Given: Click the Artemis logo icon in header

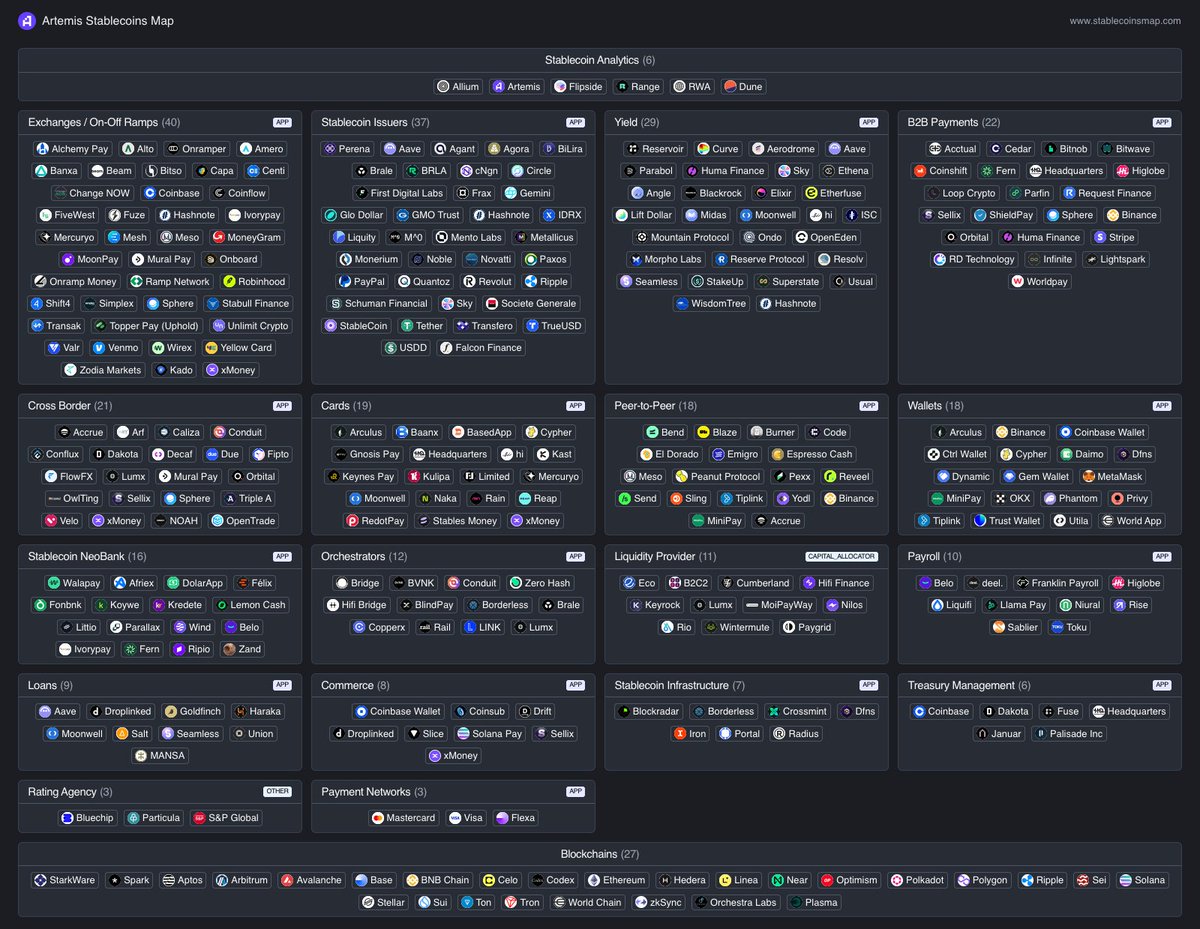Looking at the screenshot, I should 27,20.
